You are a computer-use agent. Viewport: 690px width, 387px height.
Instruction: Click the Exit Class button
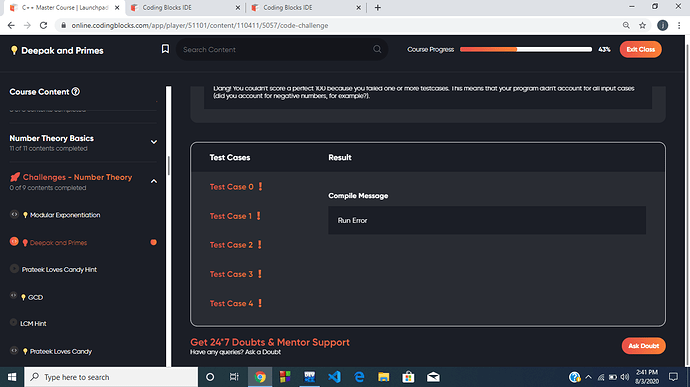[640, 49]
